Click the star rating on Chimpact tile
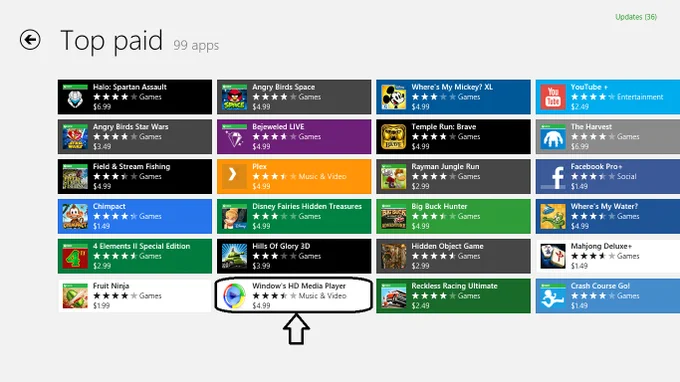This screenshot has height=382, width=680. [115, 216]
